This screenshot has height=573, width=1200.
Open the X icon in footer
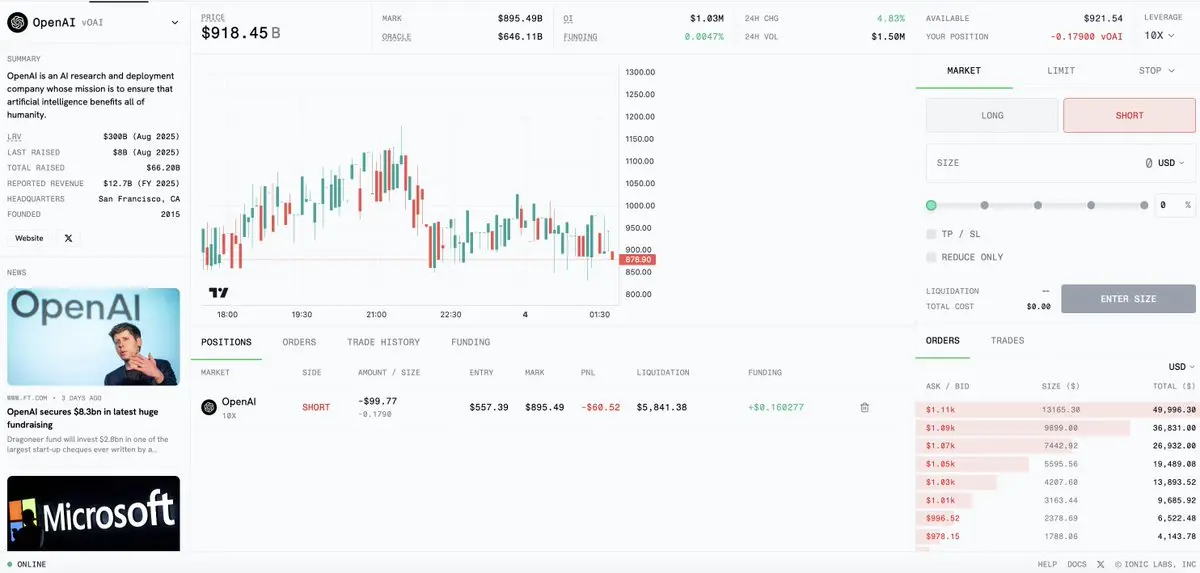click(1100, 564)
